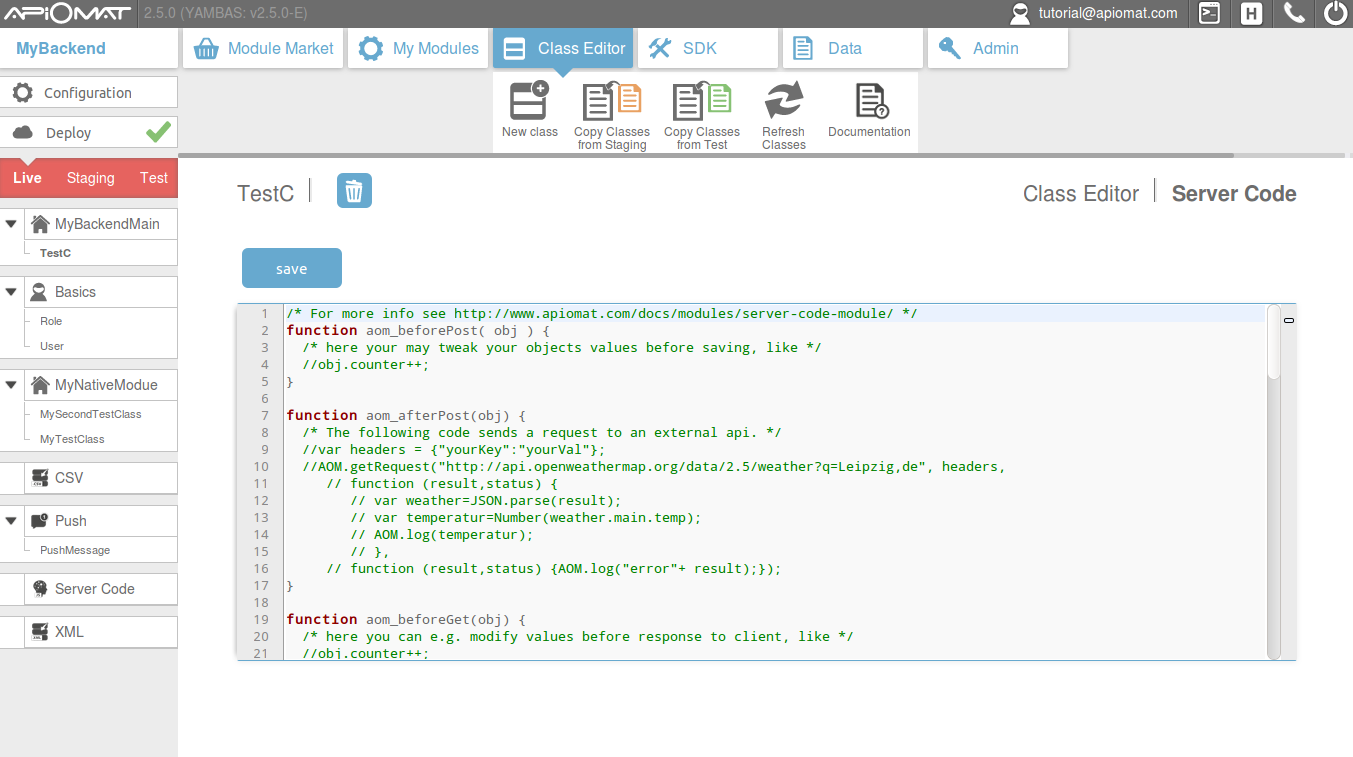Click the Server Code module icon

(40, 589)
